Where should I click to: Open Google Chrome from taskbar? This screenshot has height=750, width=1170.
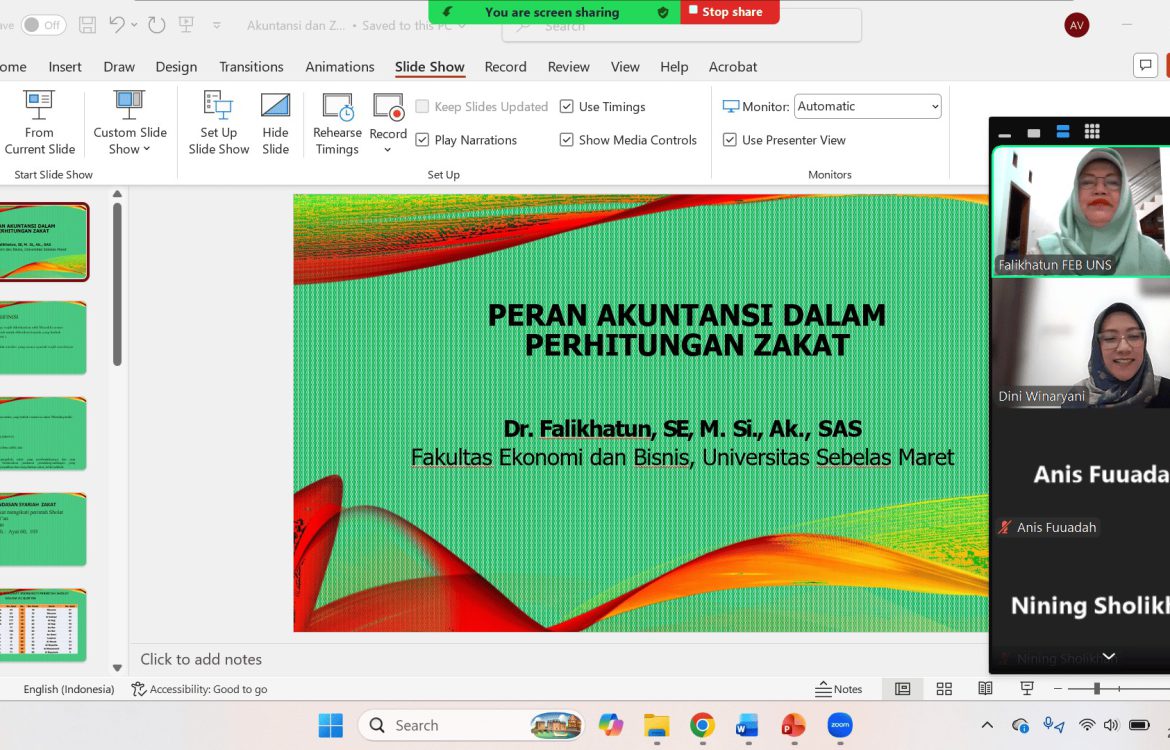pos(702,725)
